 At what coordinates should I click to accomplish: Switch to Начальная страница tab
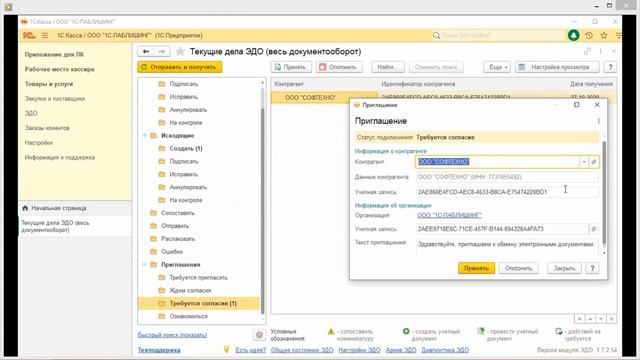[75, 208]
